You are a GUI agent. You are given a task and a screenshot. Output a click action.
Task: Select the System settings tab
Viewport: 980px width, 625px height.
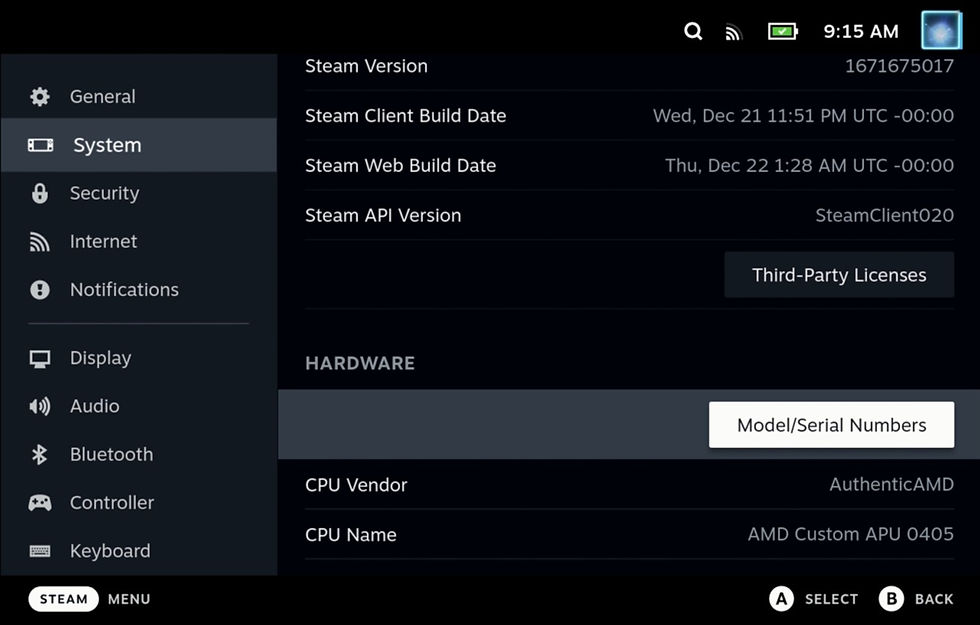[x=139, y=145]
